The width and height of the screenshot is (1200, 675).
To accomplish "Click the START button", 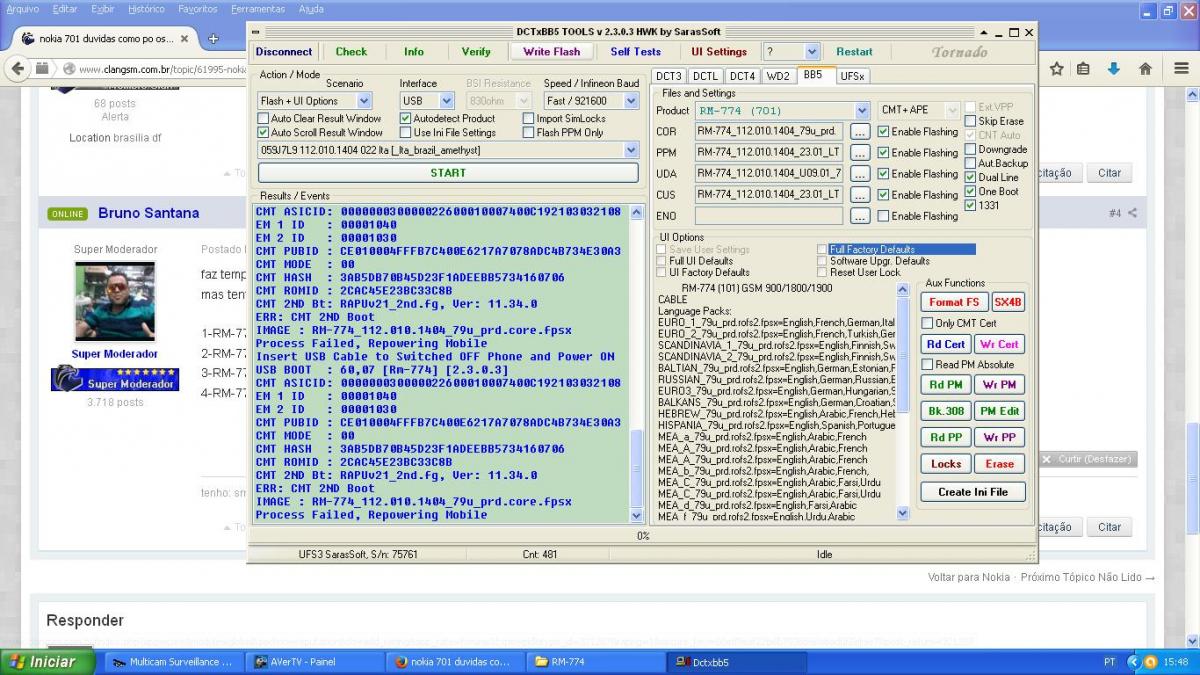I will [448, 172].
